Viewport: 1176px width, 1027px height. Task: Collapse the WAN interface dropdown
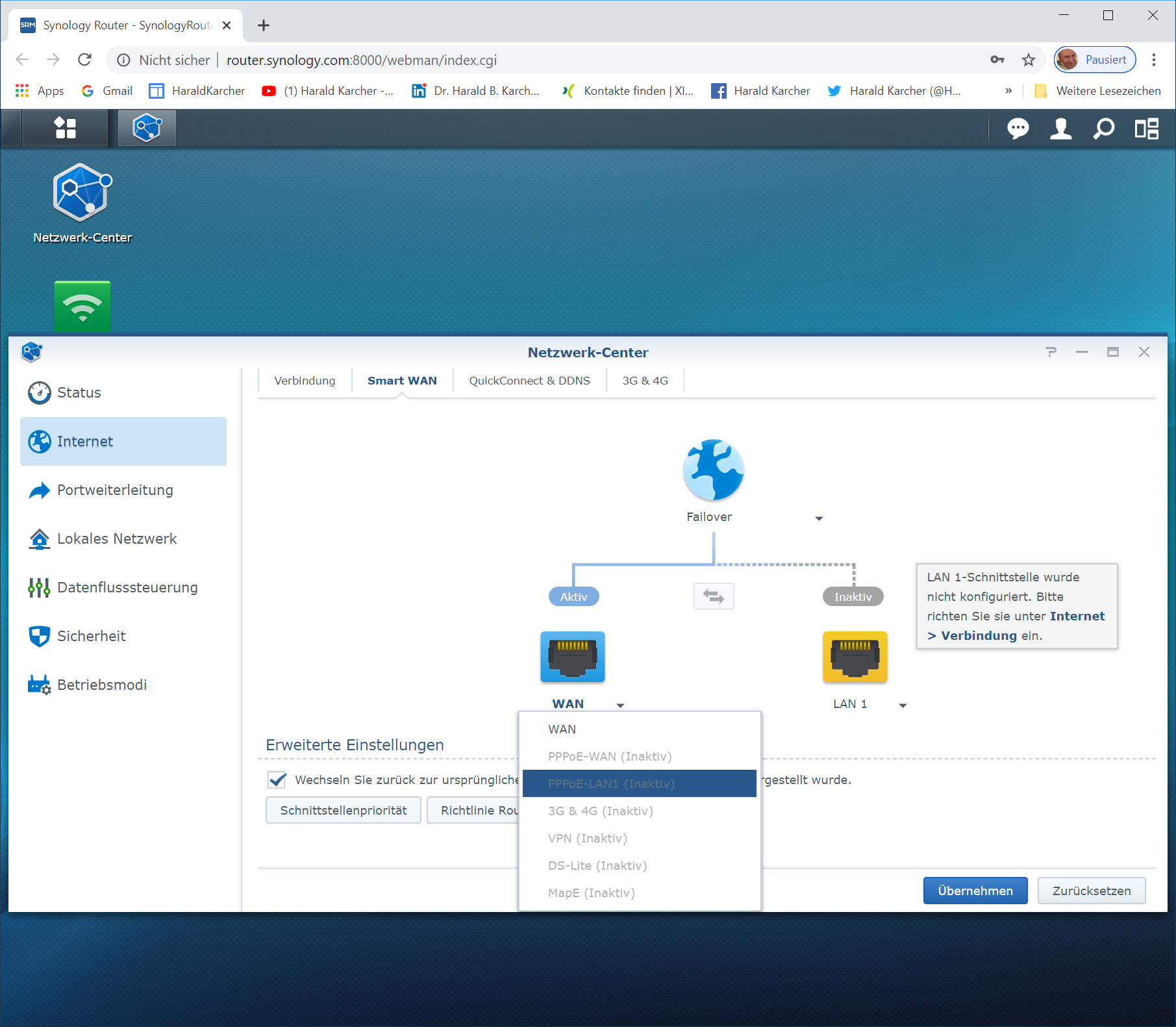click(x=620, y=705)
